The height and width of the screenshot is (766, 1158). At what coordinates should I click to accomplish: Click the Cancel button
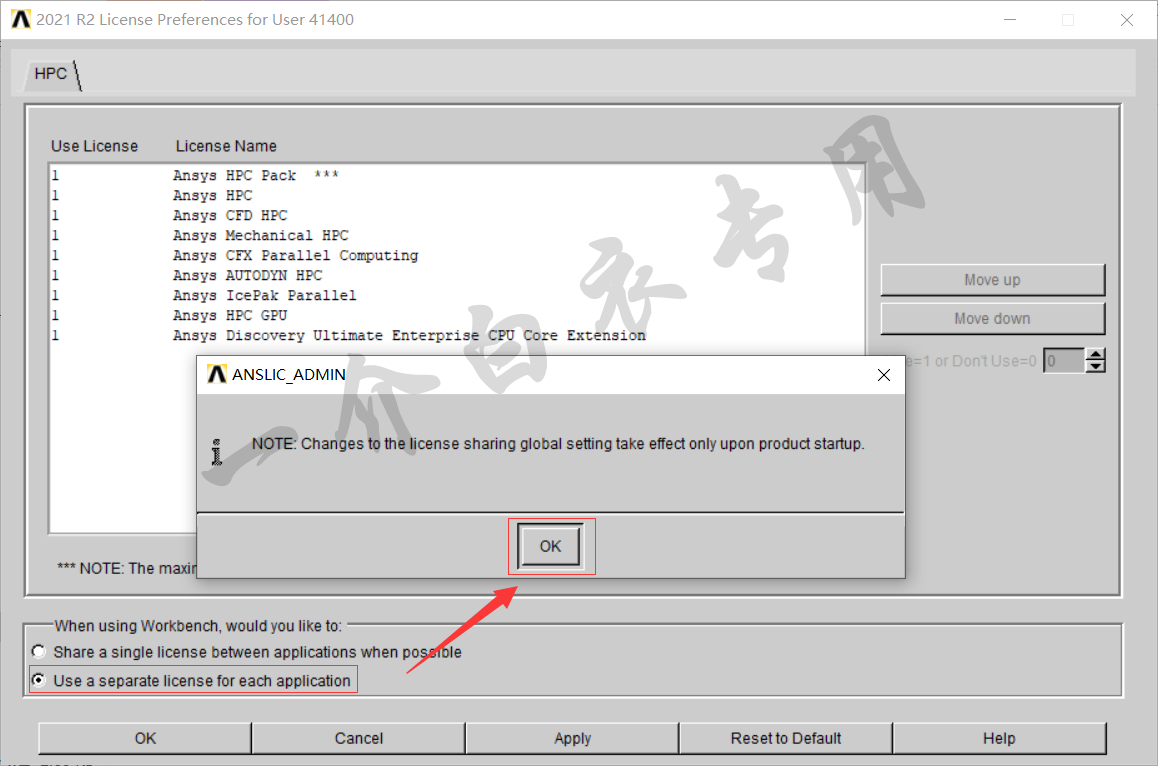[359, 738]
